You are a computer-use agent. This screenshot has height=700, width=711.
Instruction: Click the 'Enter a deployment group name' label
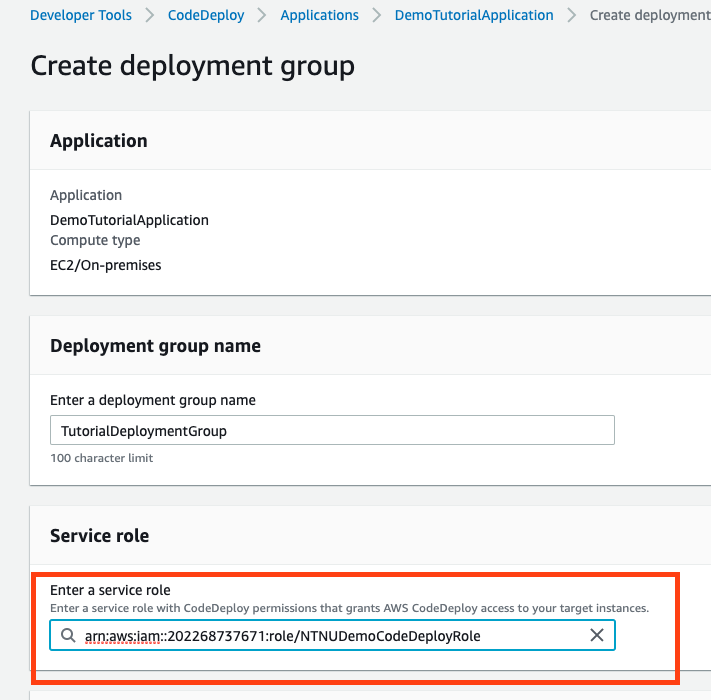point(153,400)
